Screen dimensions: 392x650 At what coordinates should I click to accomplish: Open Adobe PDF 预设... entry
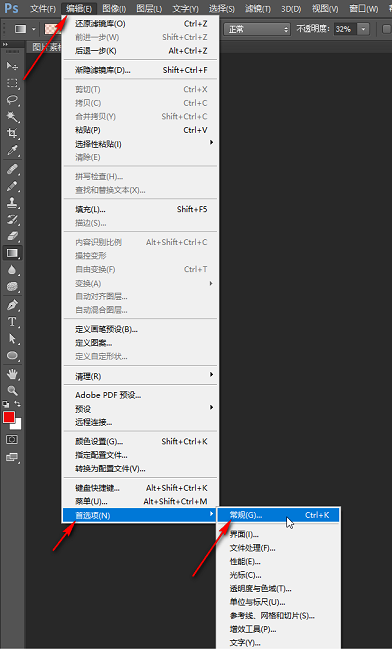(x=140, y=395)
